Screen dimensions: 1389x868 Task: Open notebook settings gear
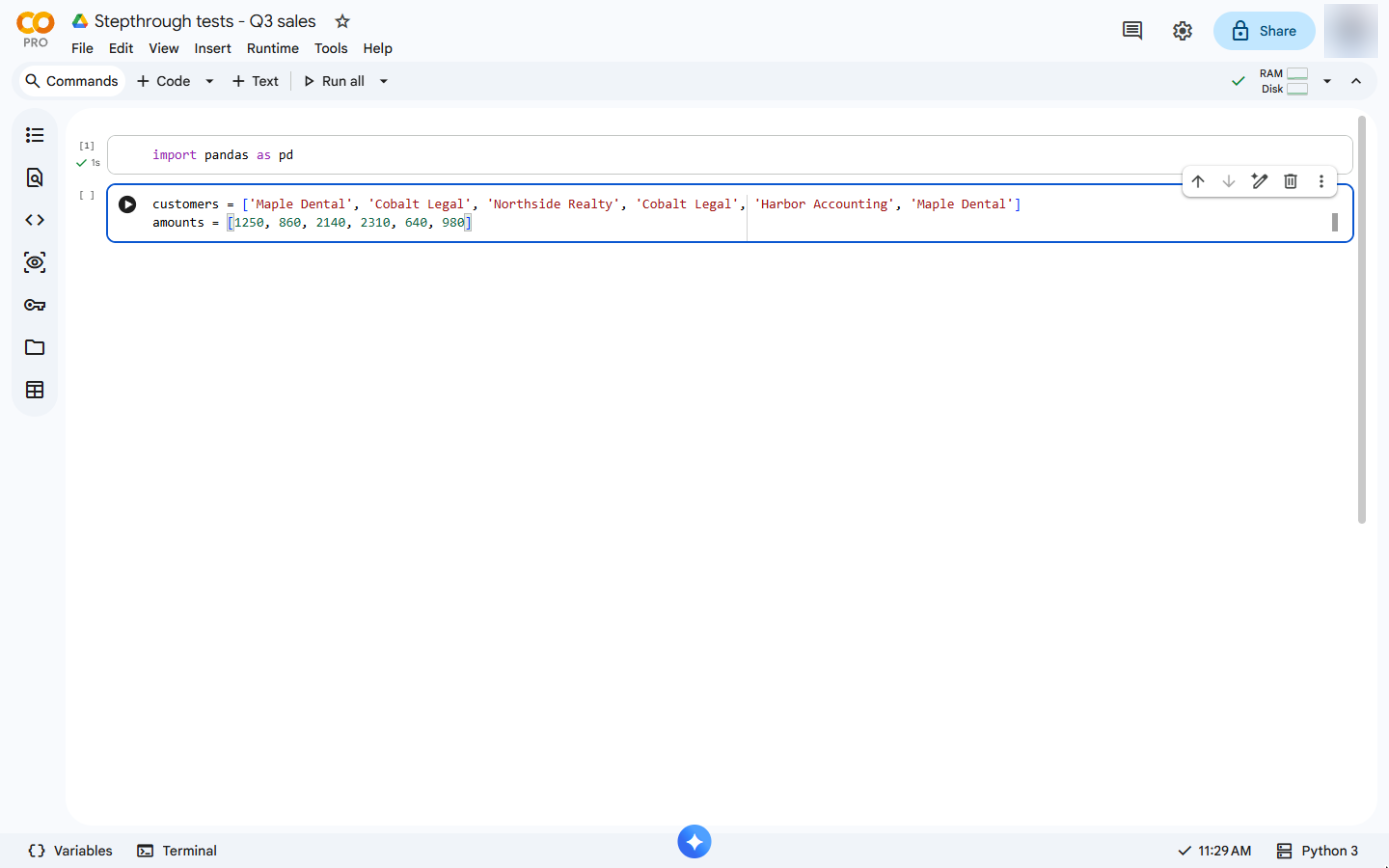(1182, 31)
